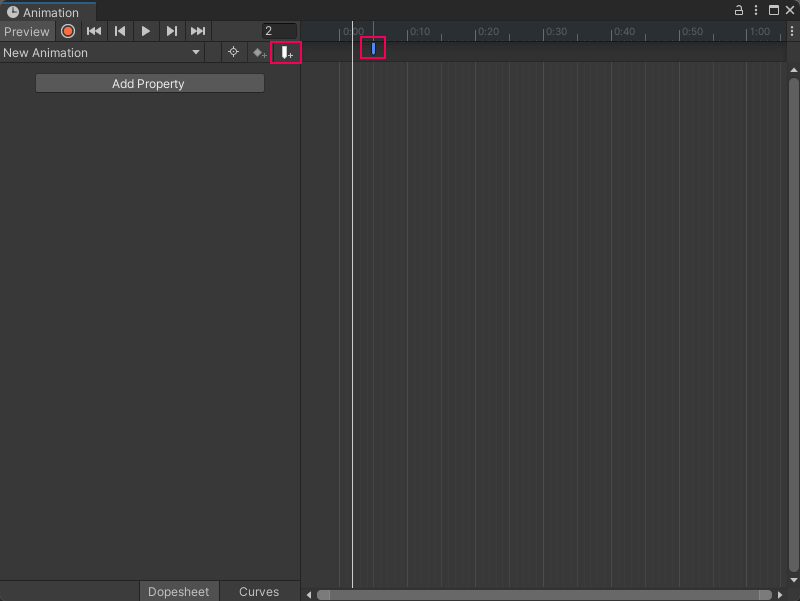Go to the previous keyframe
Image resolution: width=800 pixels, height=601 pixels.
120,31
